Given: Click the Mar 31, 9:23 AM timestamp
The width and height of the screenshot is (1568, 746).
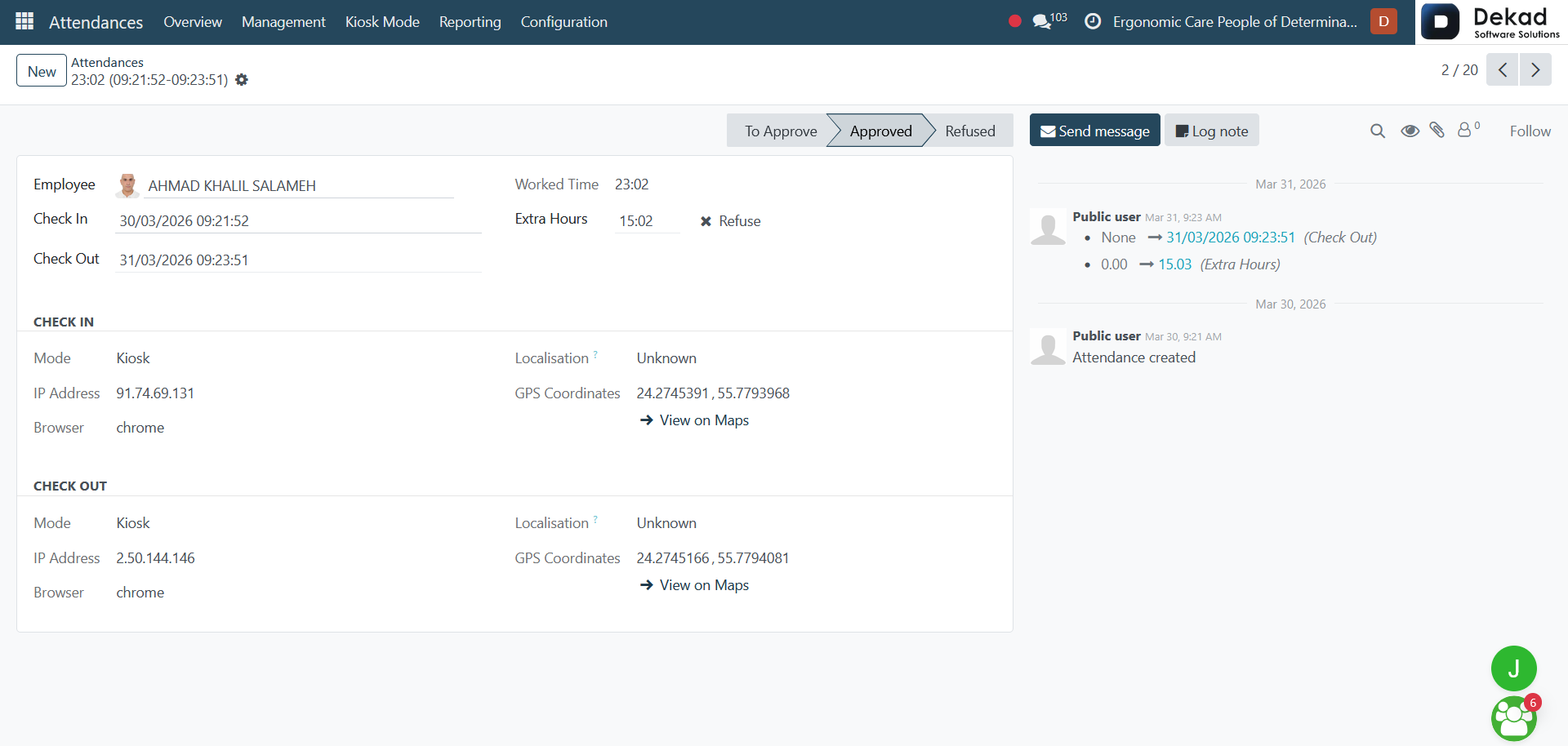Looking at the screenshot, I should (x=1183, y=217).
